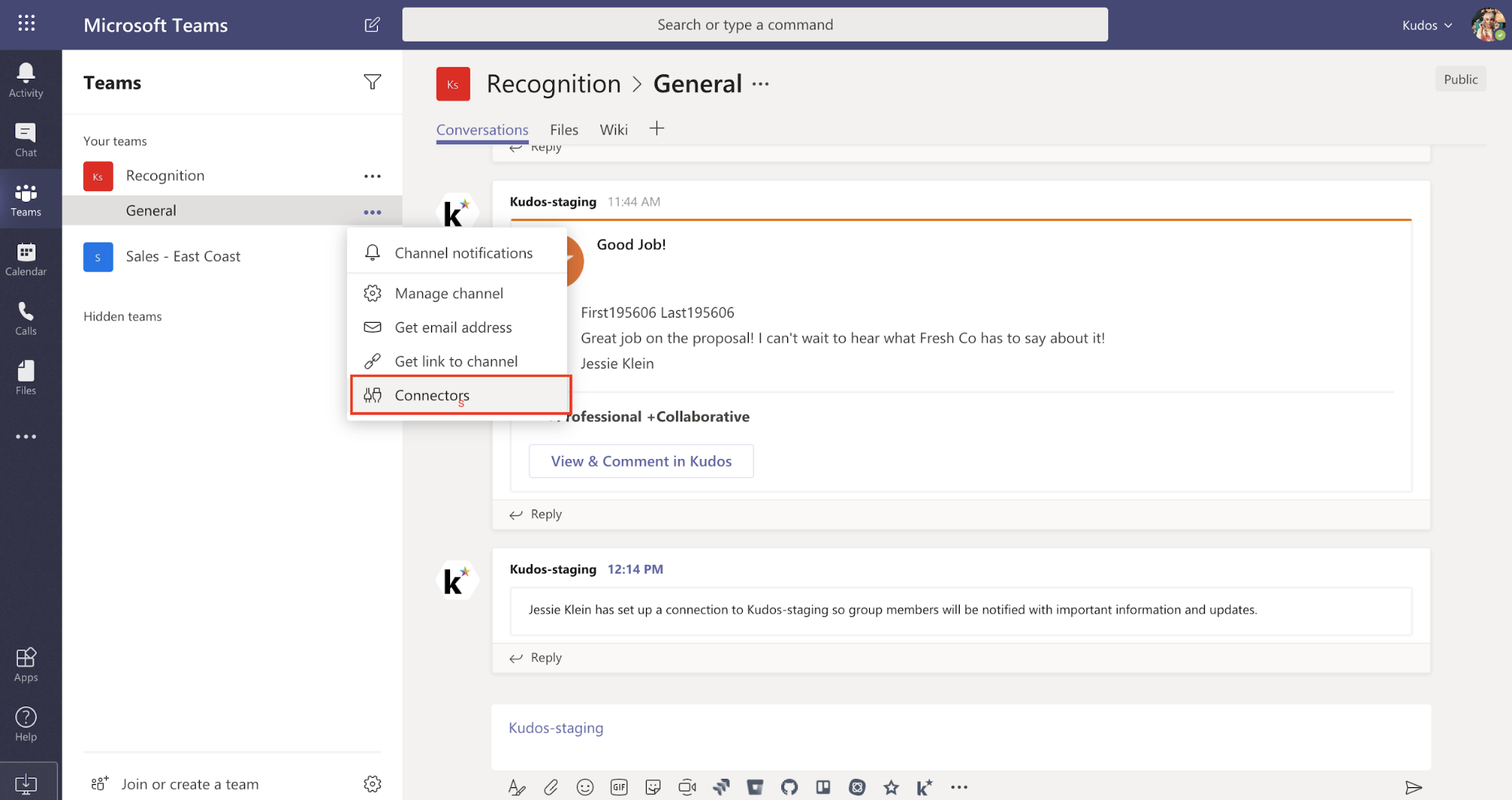Open Sales - East Coast team

(x=183, y=256)
